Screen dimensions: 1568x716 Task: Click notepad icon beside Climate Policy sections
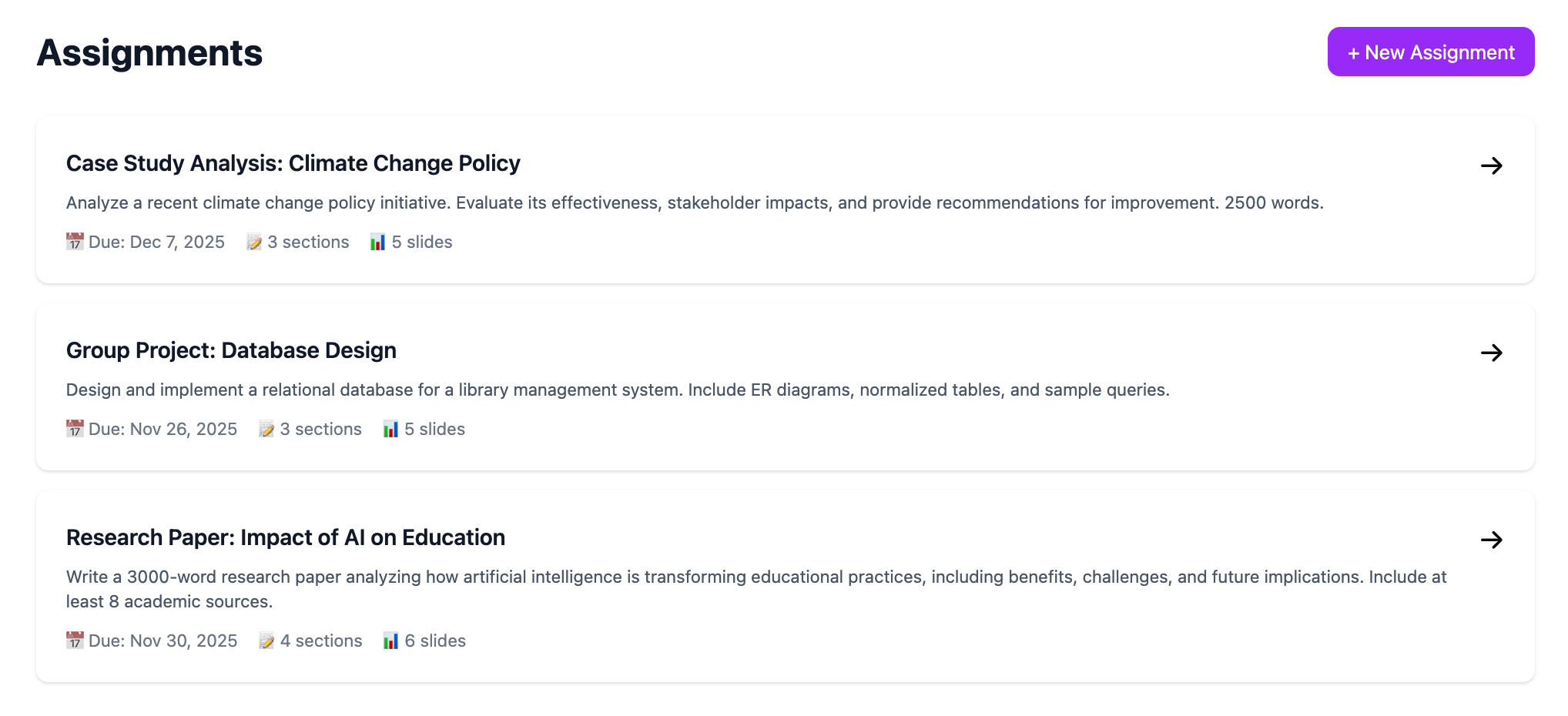254,243
